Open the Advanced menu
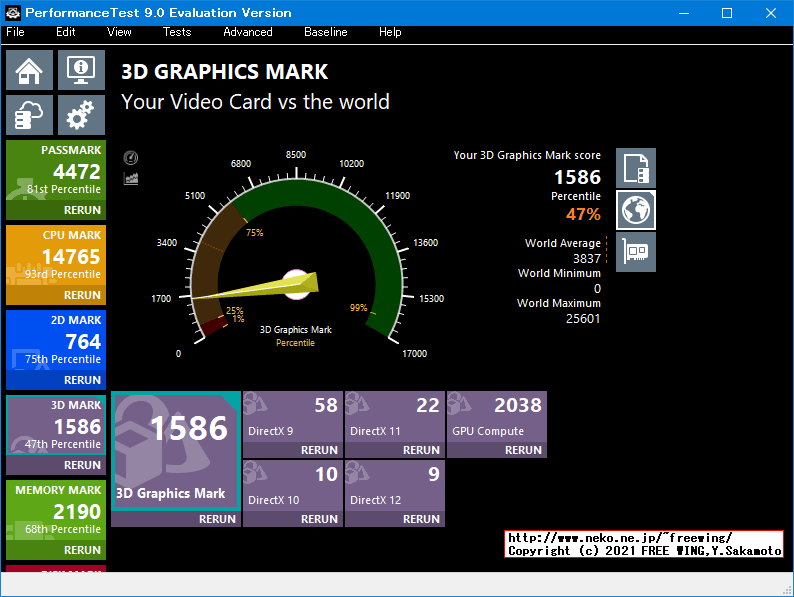Viewport: 794px width, 597px height. [x=247, y=32]
